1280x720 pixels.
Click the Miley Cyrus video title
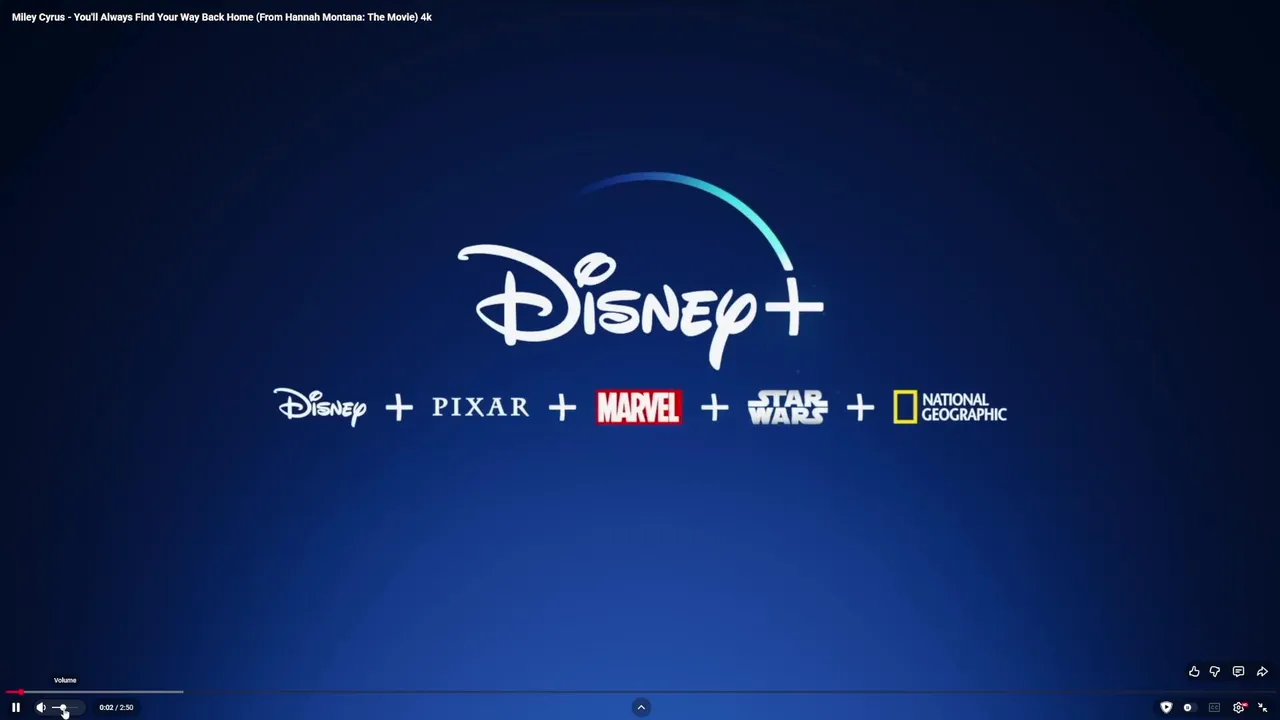[222, 17]
